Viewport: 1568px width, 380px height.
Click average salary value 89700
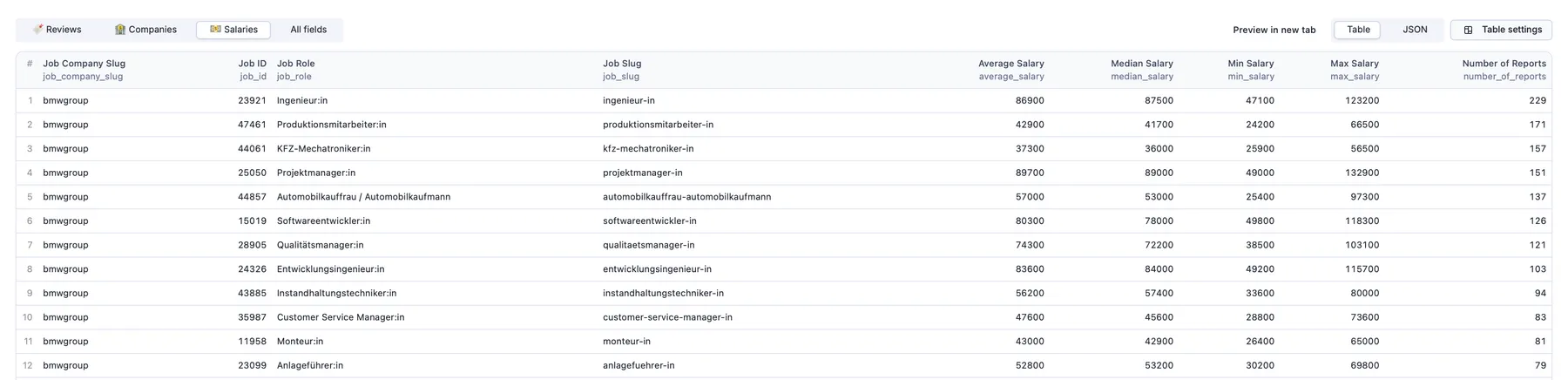(x=1030, y=173)
